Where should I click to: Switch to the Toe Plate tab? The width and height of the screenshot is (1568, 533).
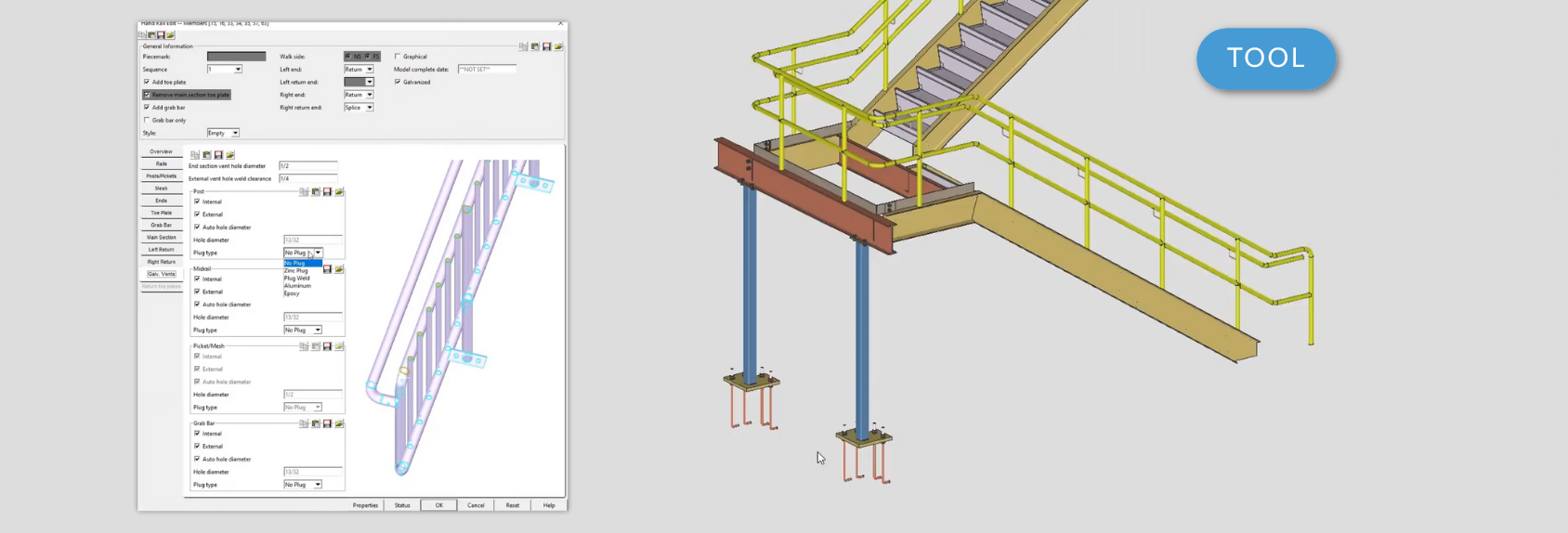coord(161,213)
